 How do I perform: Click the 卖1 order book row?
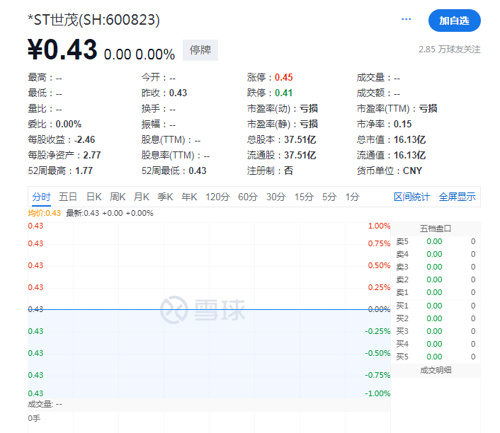point(436,292)
